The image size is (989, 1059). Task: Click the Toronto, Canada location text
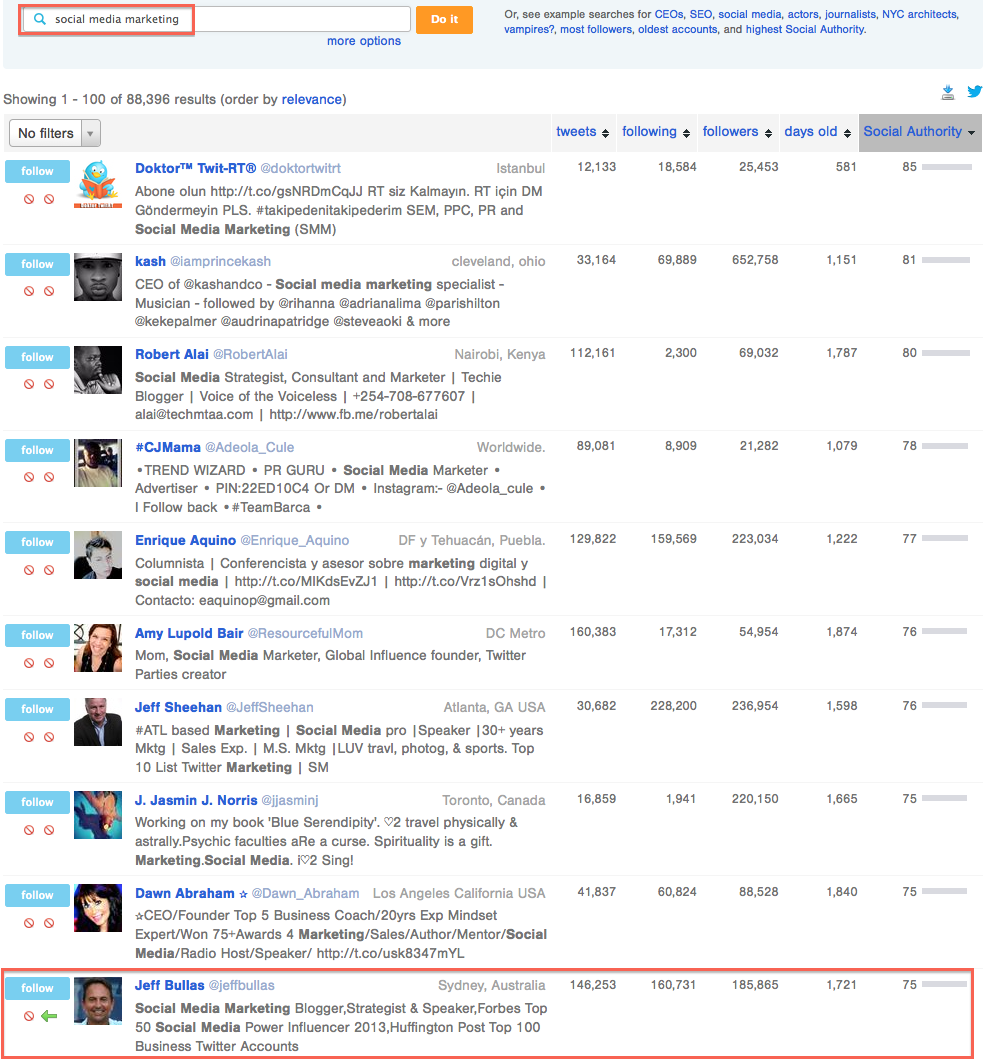pos(493,800)
